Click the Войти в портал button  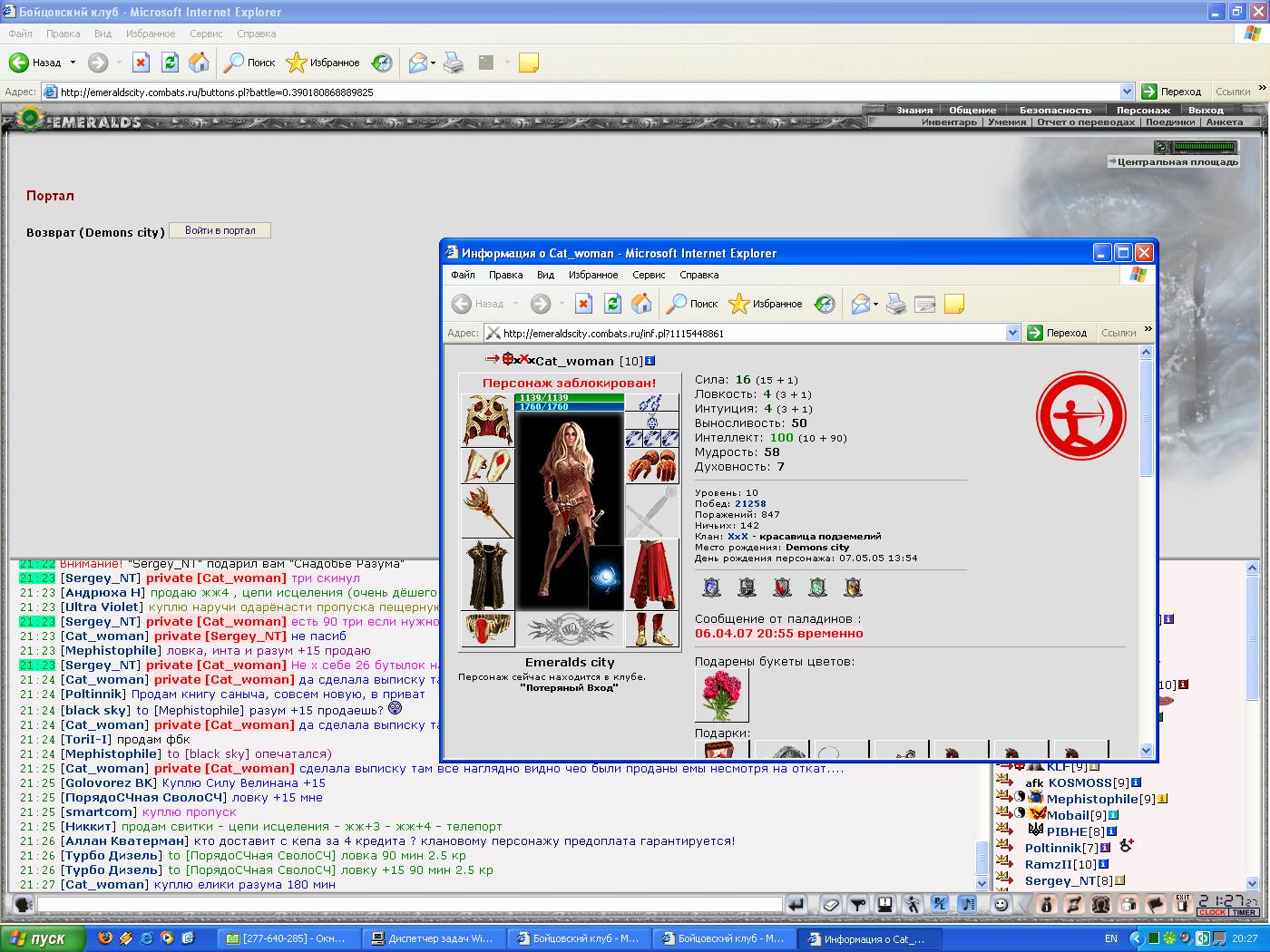click(220, 230)
